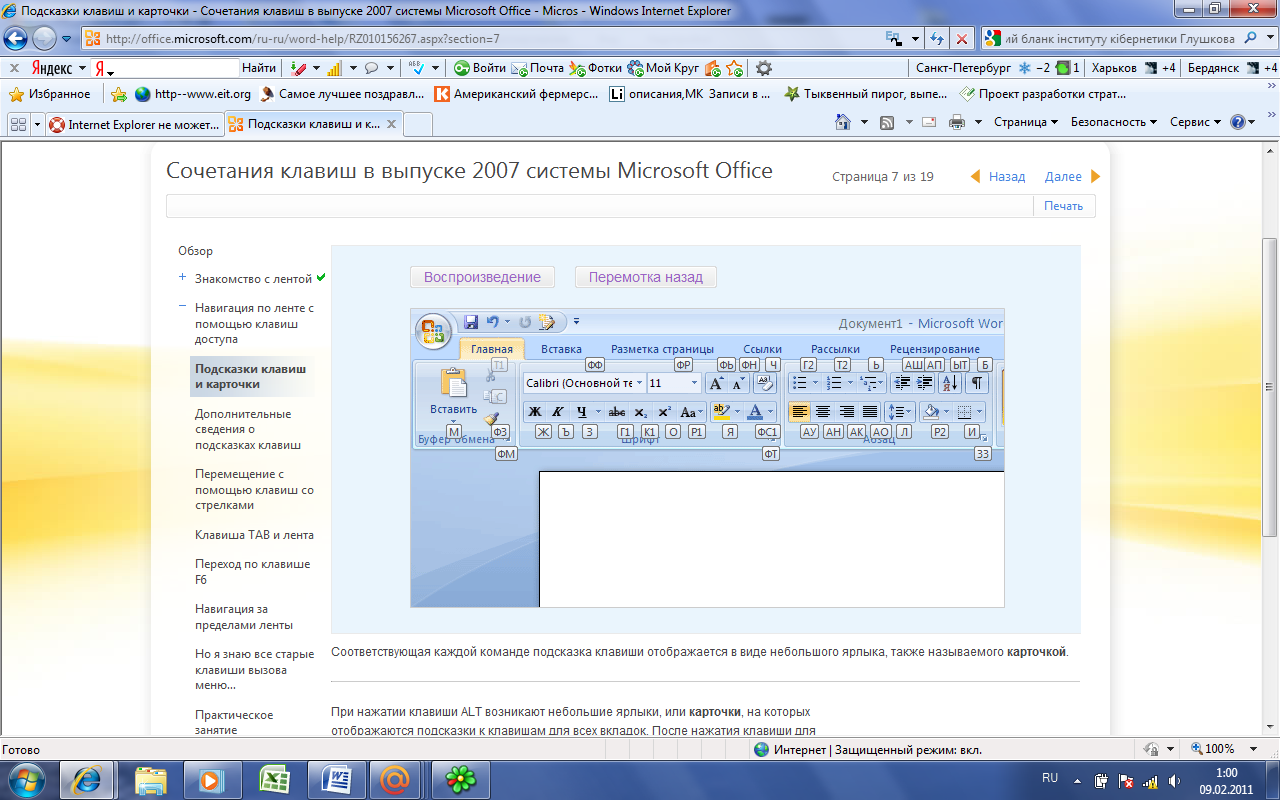The width and height of the screenshot is (1280, 800).
Task: Add the page to the favorites bar
Action: pos(119,94)
